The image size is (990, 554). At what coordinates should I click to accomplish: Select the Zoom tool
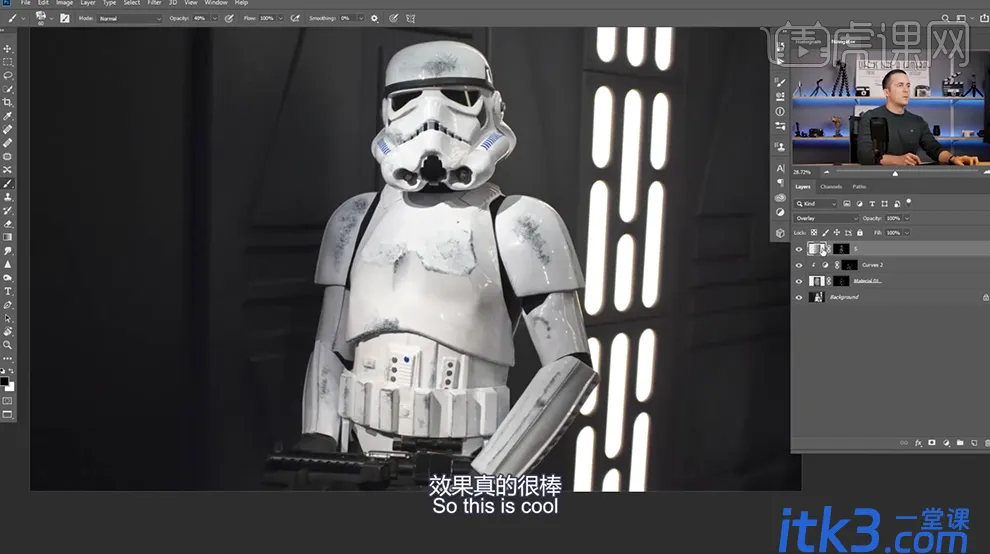tap(8, 345)
